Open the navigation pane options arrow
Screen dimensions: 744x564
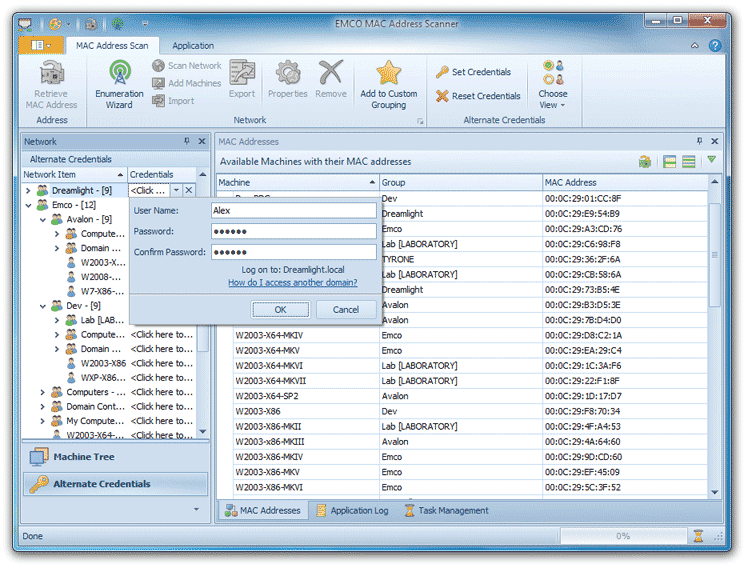click(196, 509)
